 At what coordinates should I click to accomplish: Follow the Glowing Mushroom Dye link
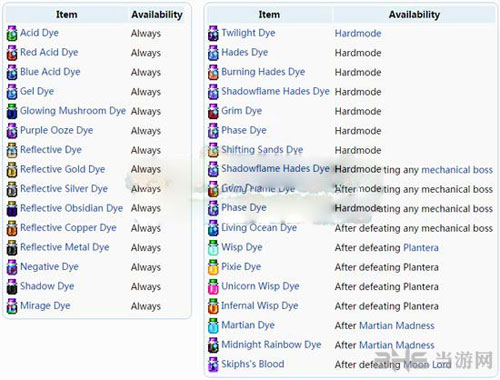(73, 111)
